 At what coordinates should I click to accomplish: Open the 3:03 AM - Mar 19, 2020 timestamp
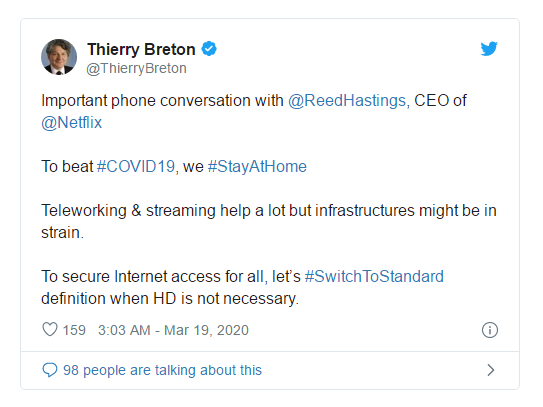pos(173,330)
